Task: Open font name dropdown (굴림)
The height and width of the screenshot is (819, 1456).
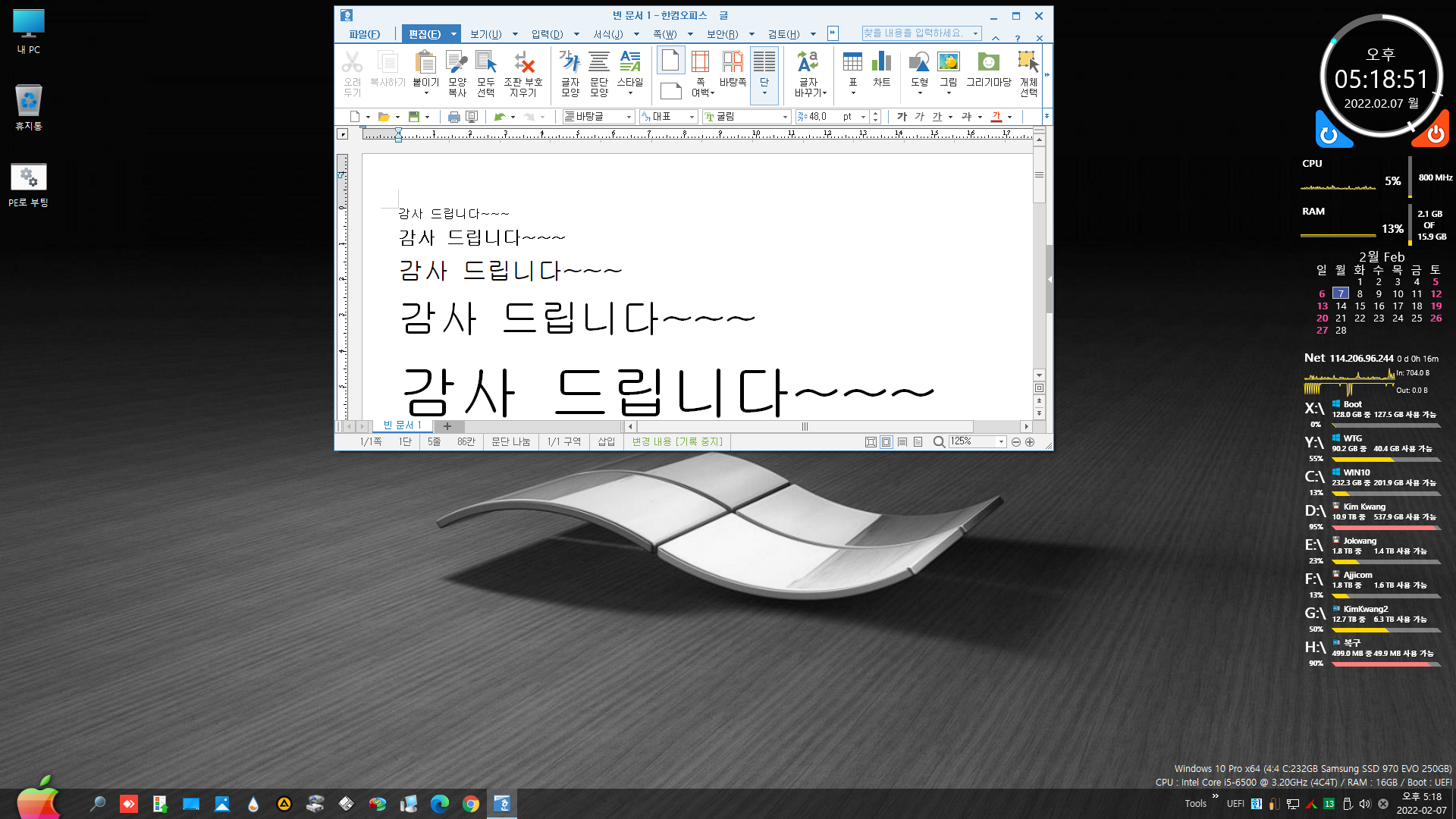Action: tap(746, 117)
